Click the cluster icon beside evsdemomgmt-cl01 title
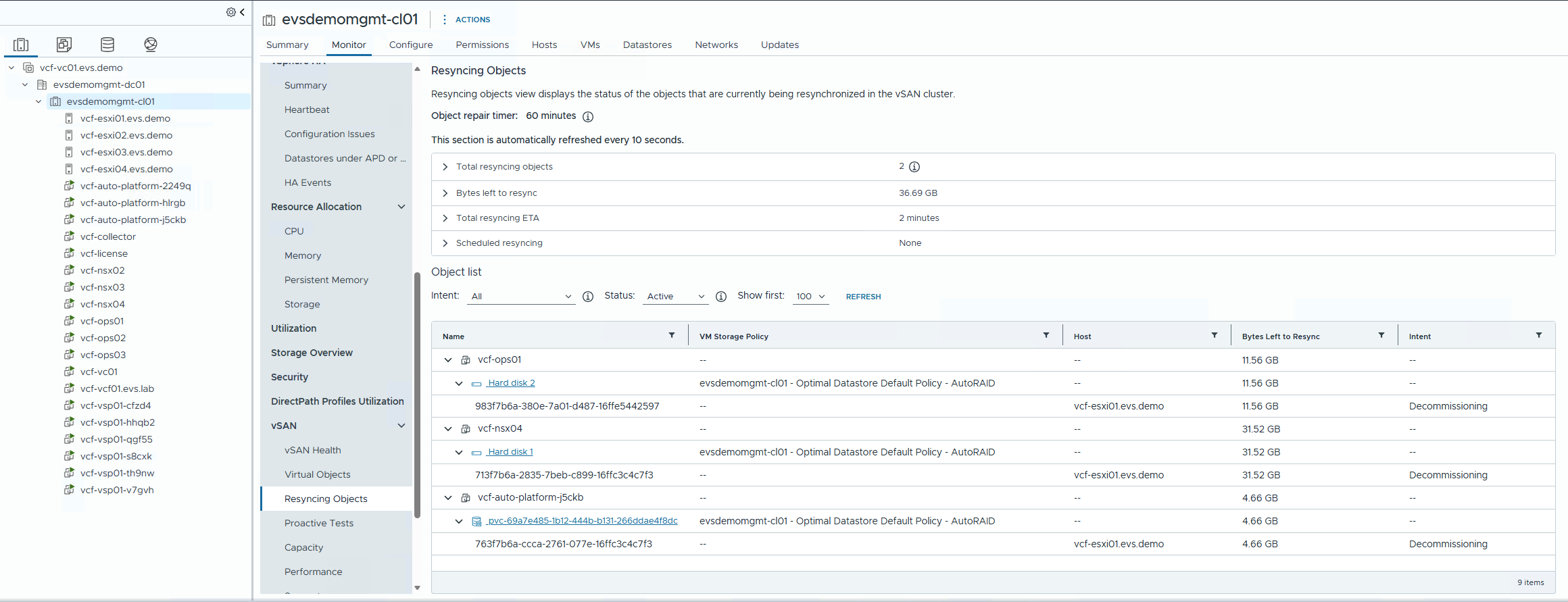The height and width of the screenshot is (602, 1568). 269,20
